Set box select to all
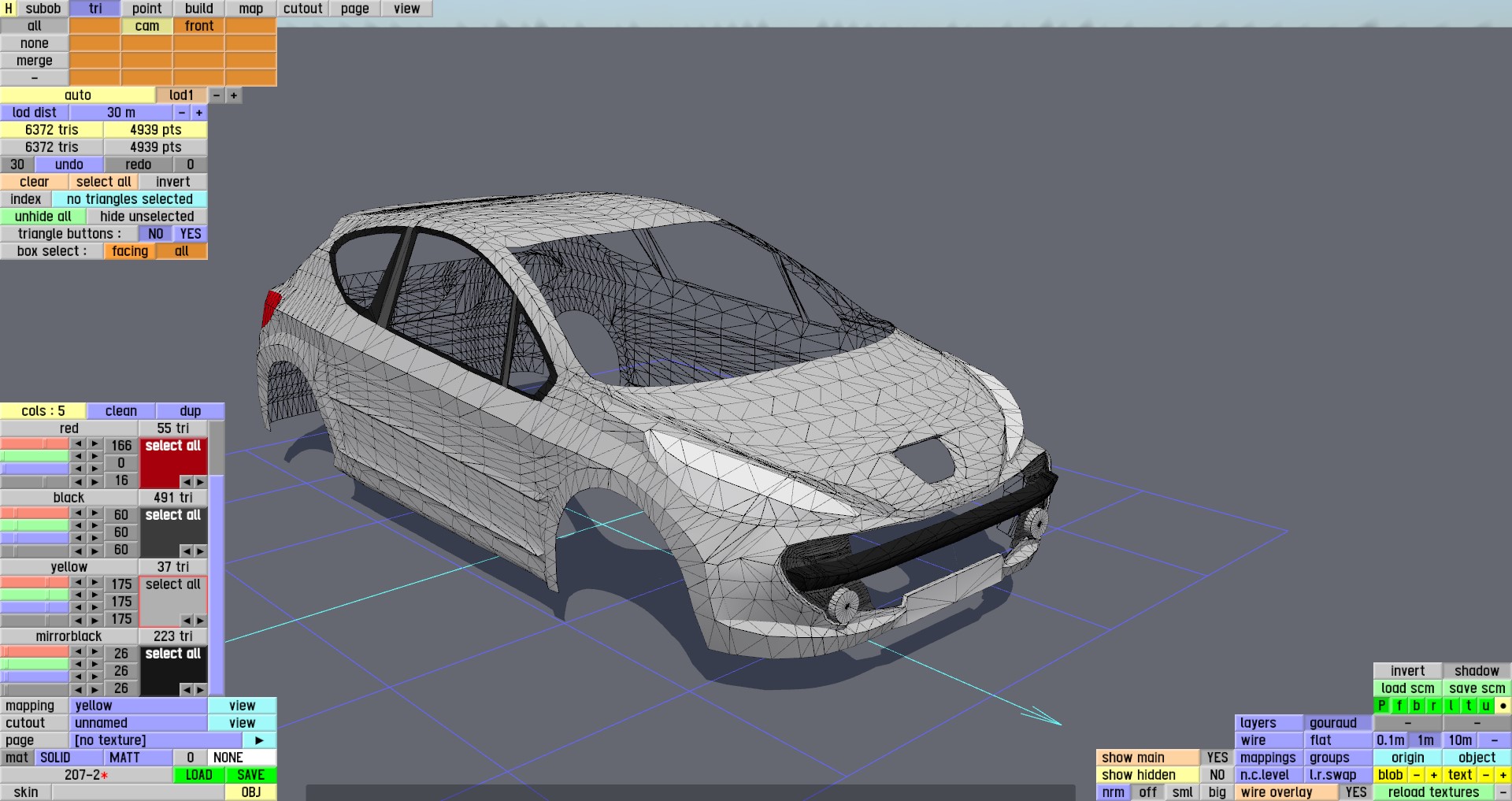 point(182,251)
